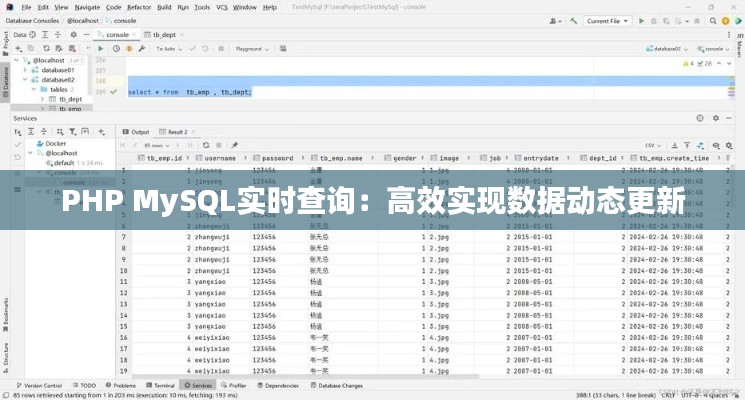Screen dimensions: 745x400
Task: Open the Refactor menu
Action: pos(139,7)
